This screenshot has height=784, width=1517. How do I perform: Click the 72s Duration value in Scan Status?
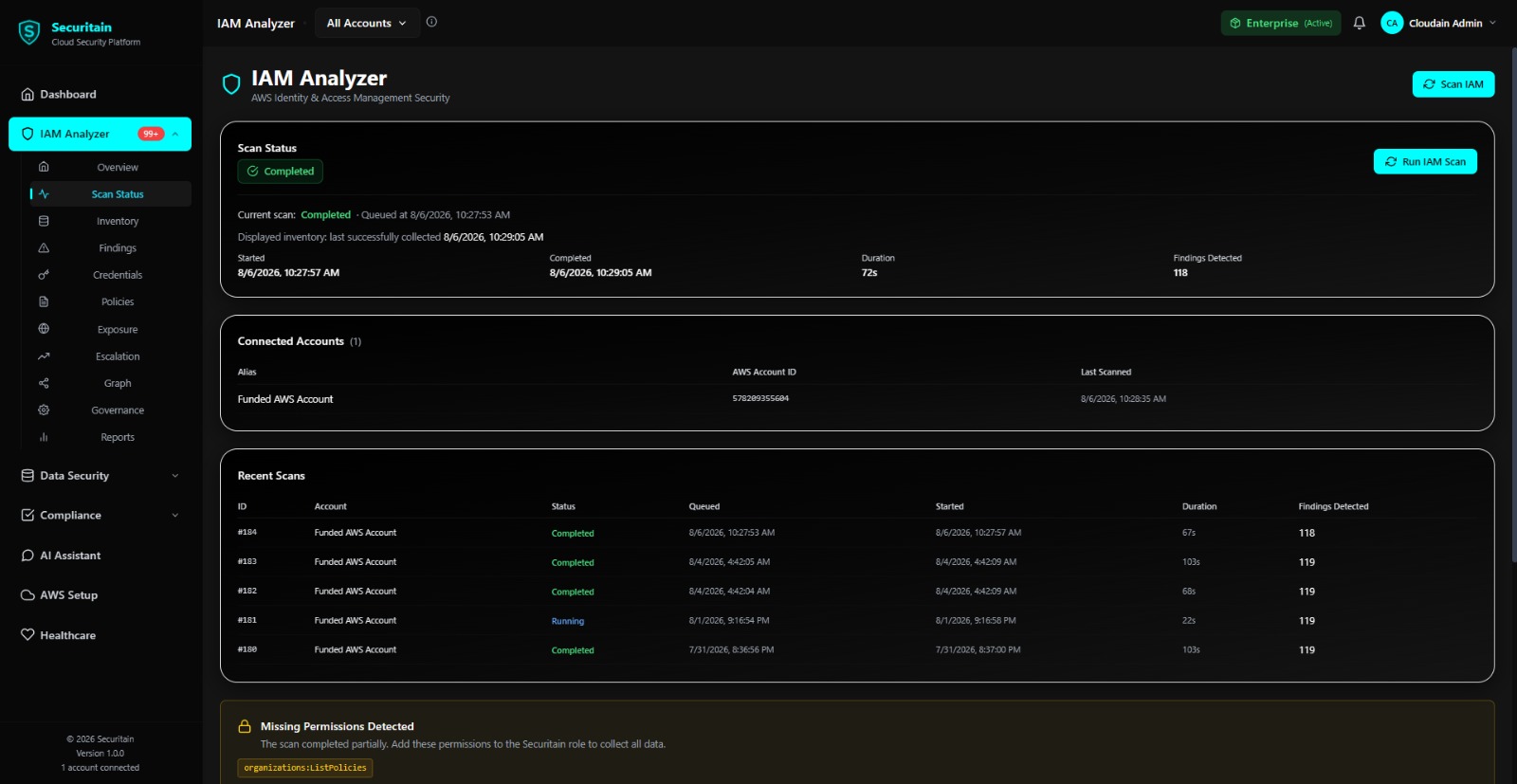(x=869, y=273)
